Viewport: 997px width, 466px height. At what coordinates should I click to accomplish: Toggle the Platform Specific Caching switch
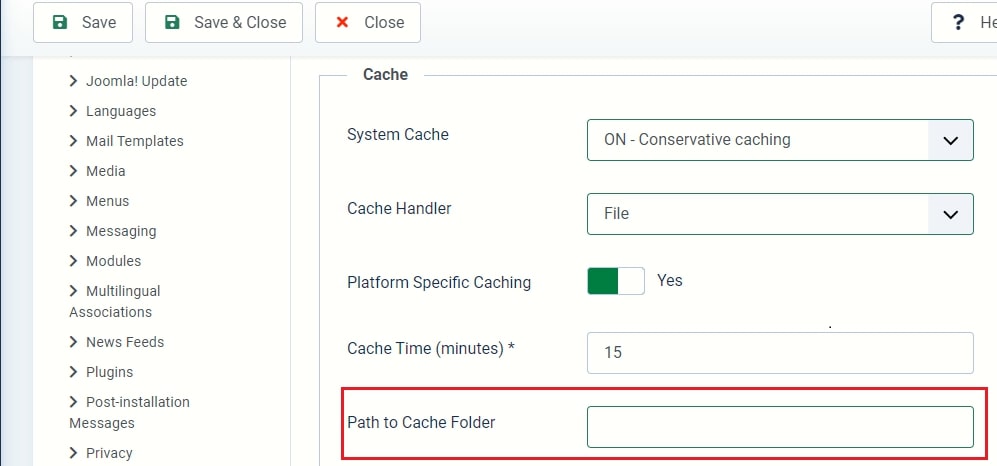click(x=615, y=281)
